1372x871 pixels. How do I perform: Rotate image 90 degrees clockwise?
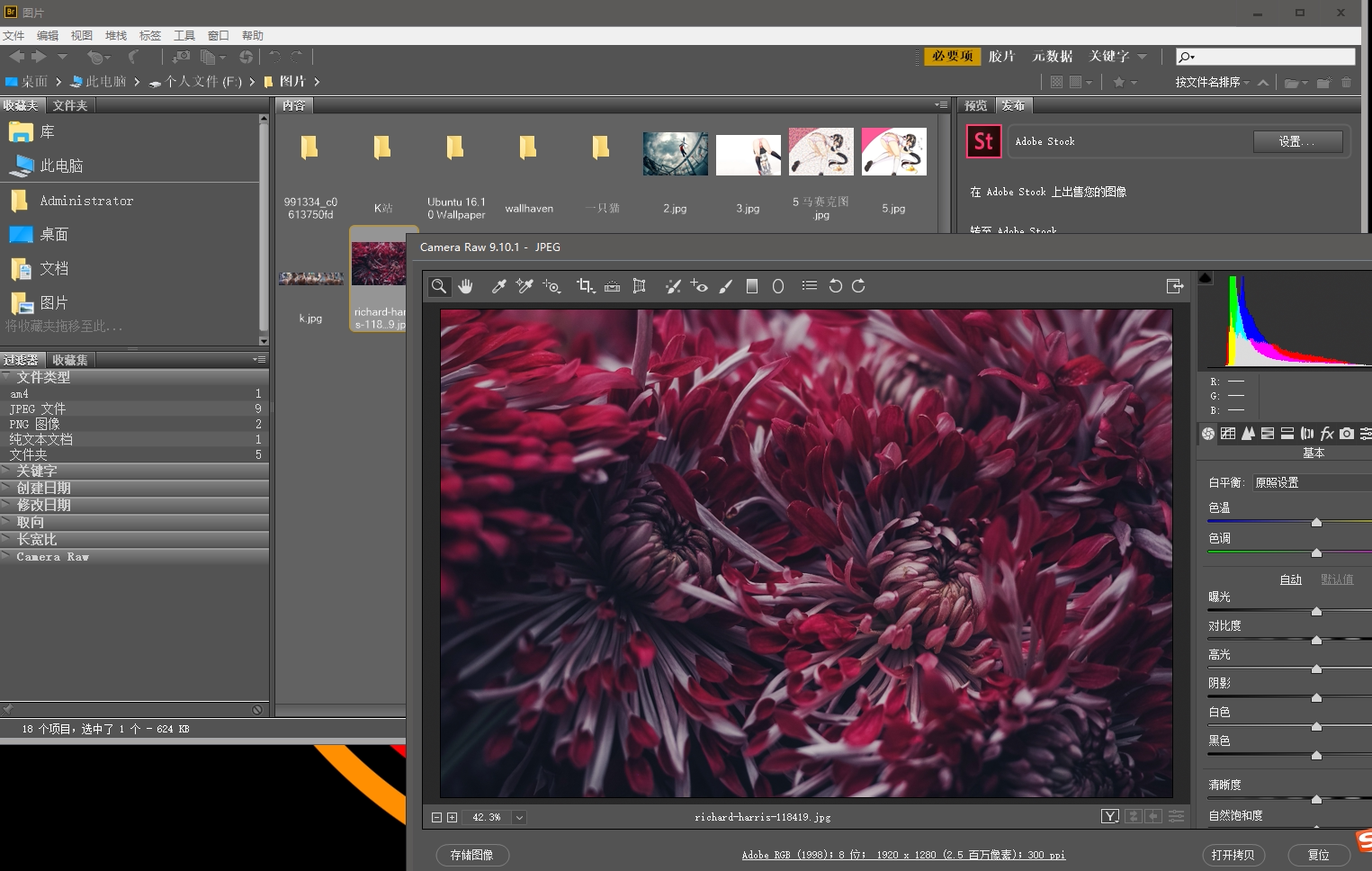point(858,286)
